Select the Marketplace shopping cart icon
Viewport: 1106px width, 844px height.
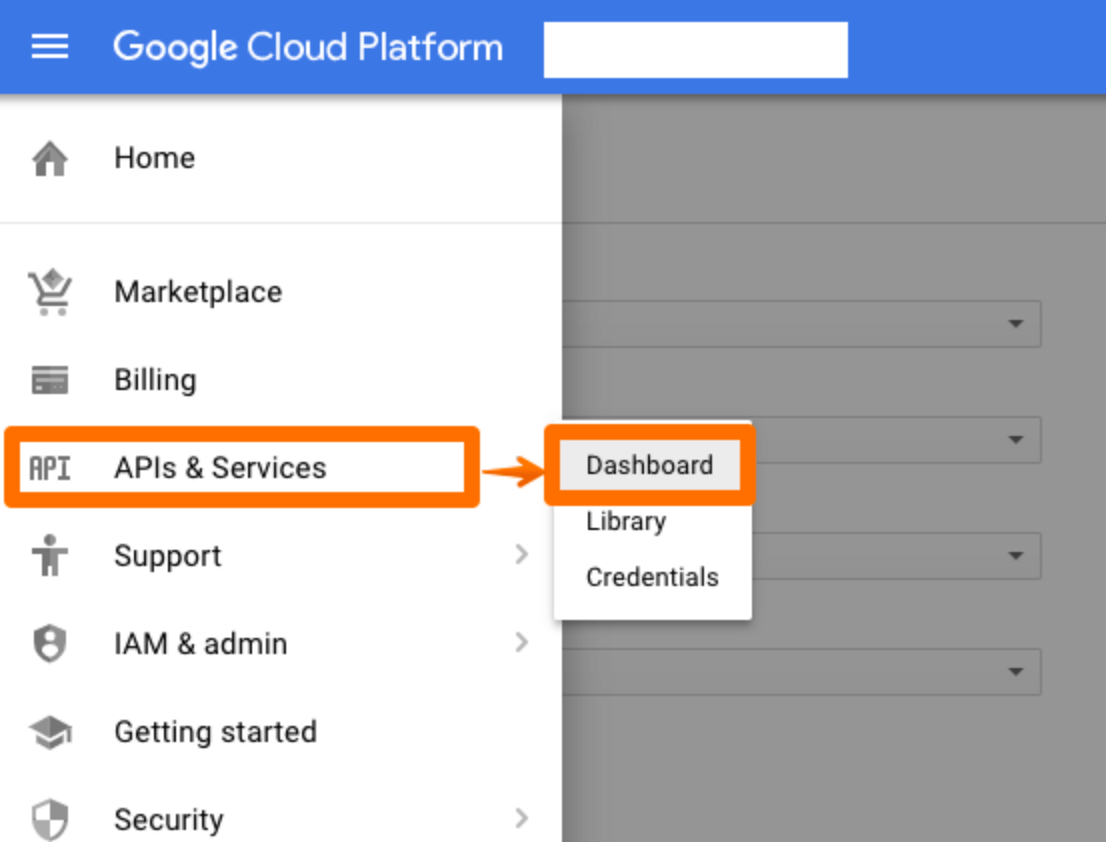click(50, 291)
